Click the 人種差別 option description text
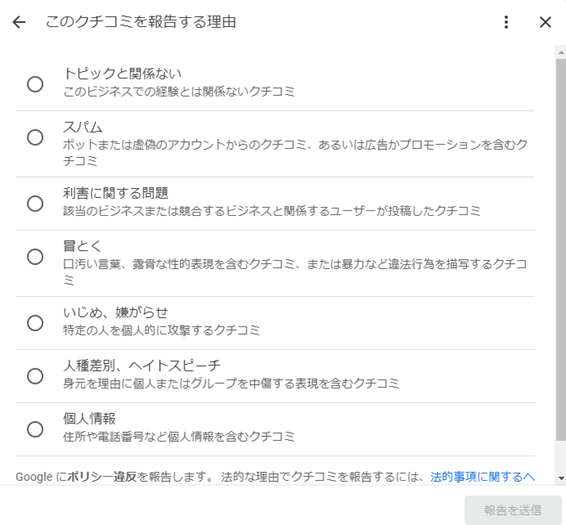The width and height of the screenshot is (566, 525). point(231,383)
